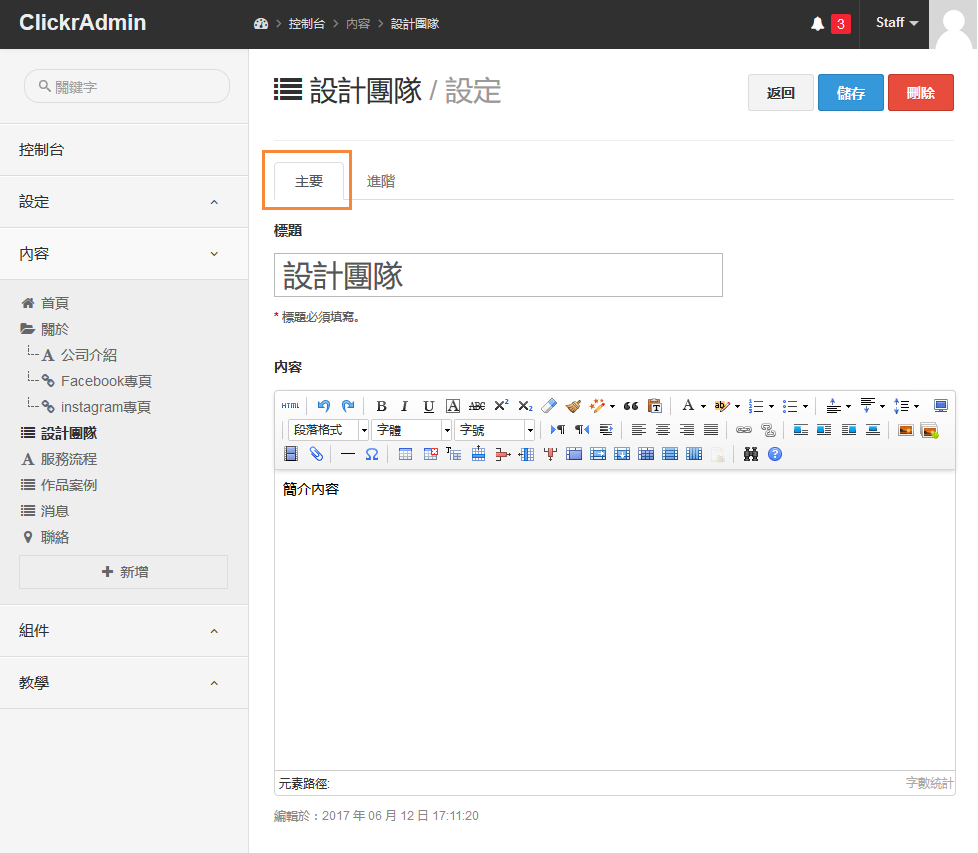The height and width of the screenshot is (853, 978).
Task: Justify the text alignment
Action: (710, 430)
